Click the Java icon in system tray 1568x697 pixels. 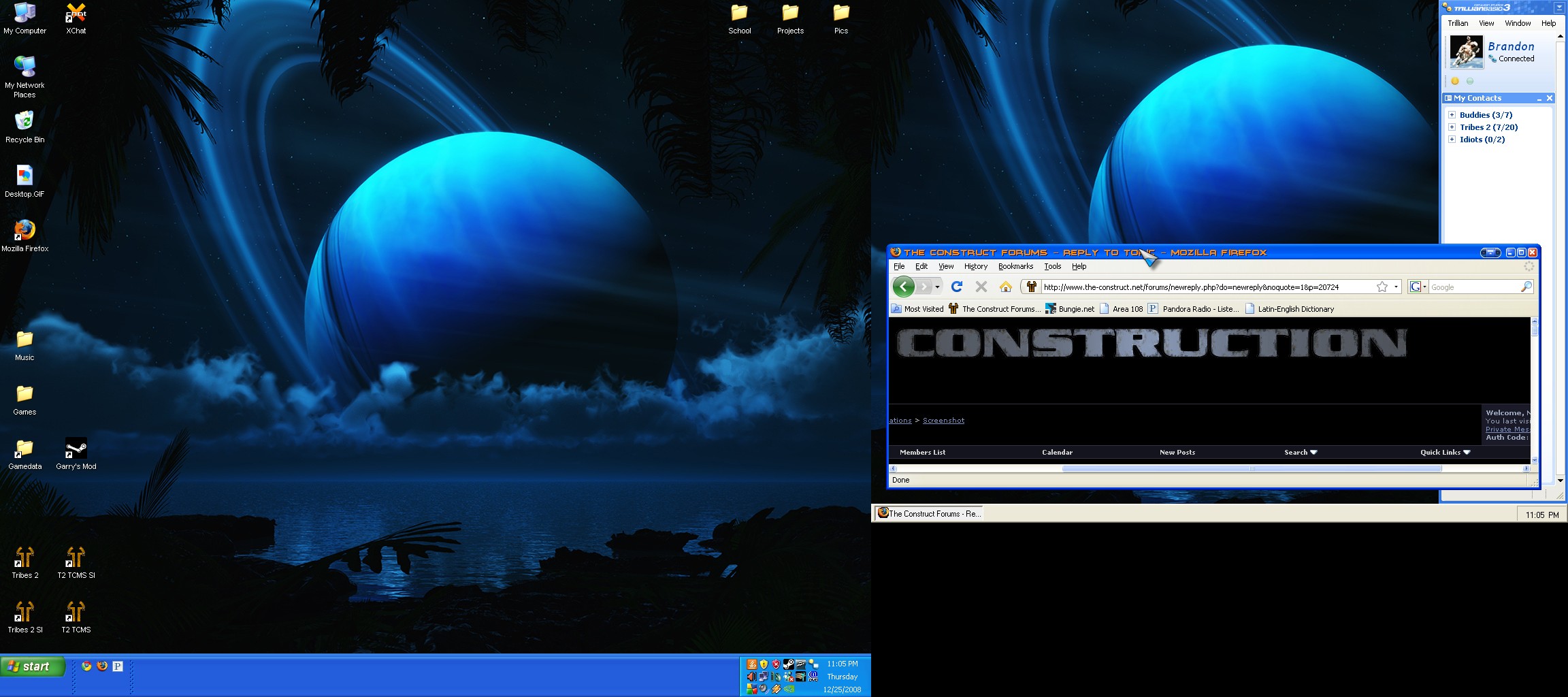[x=752, y=664]
